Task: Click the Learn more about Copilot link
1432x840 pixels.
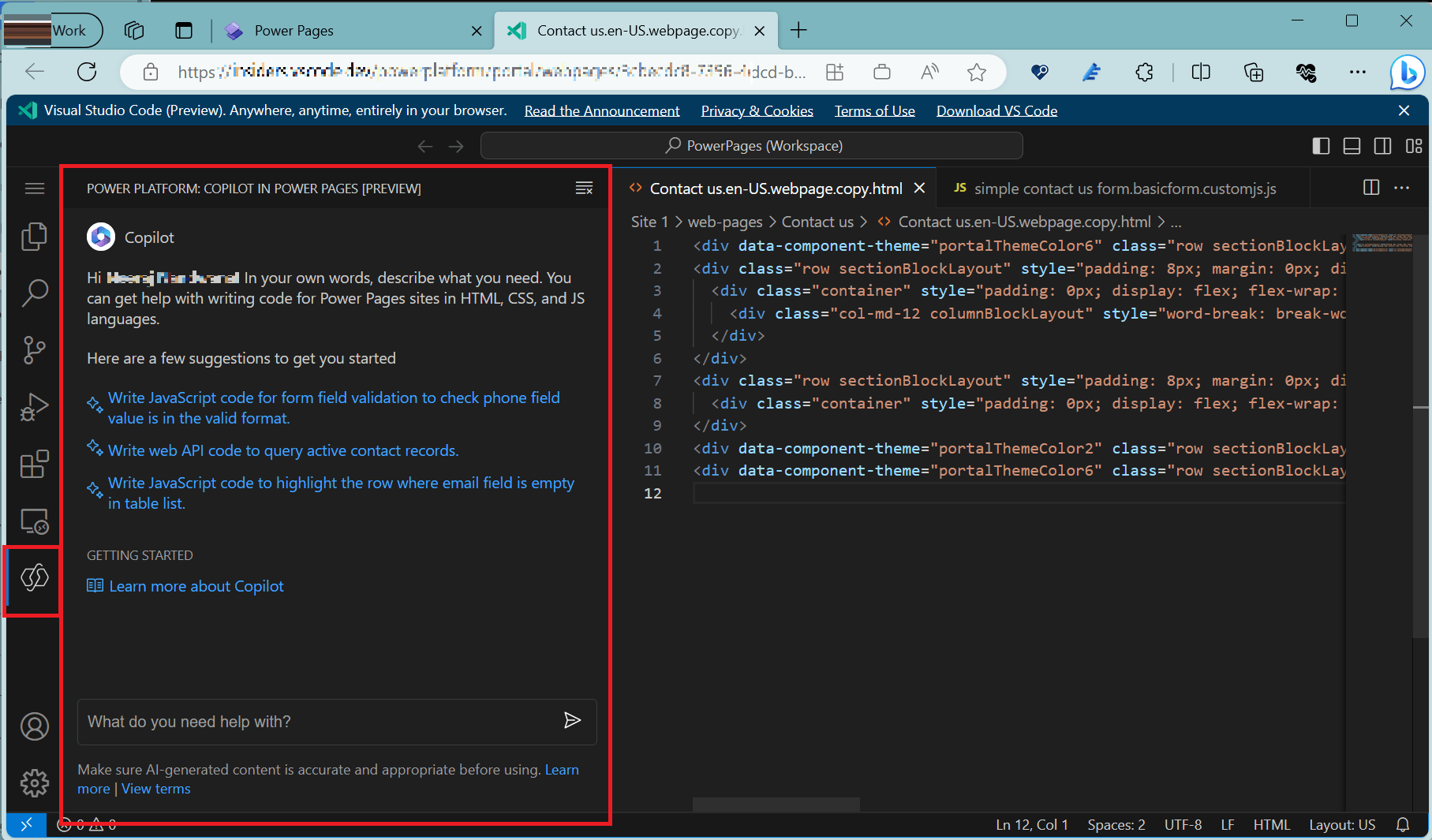Action: pos(196,586)
